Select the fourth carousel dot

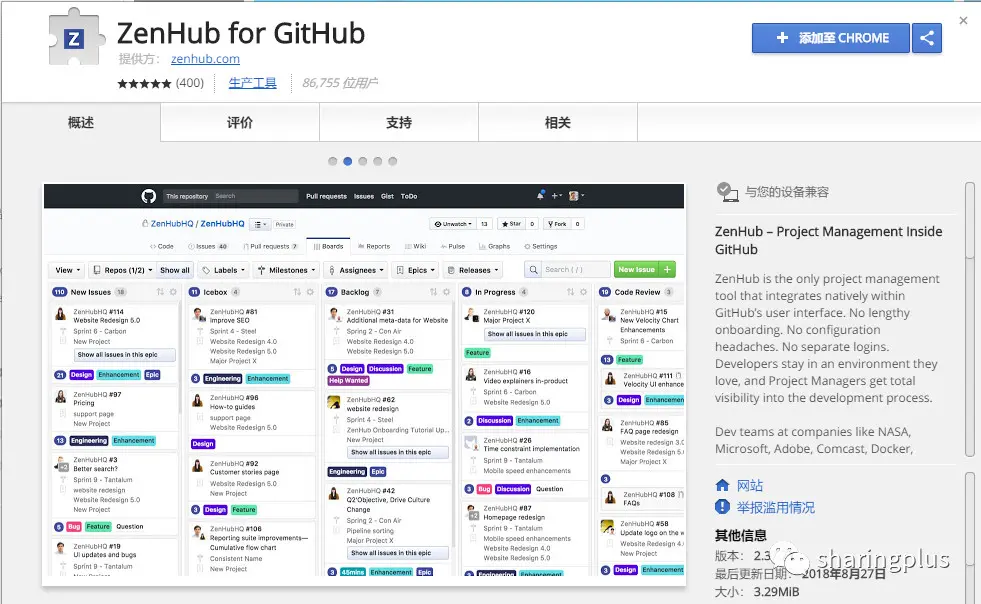click(x=378, y=161)
